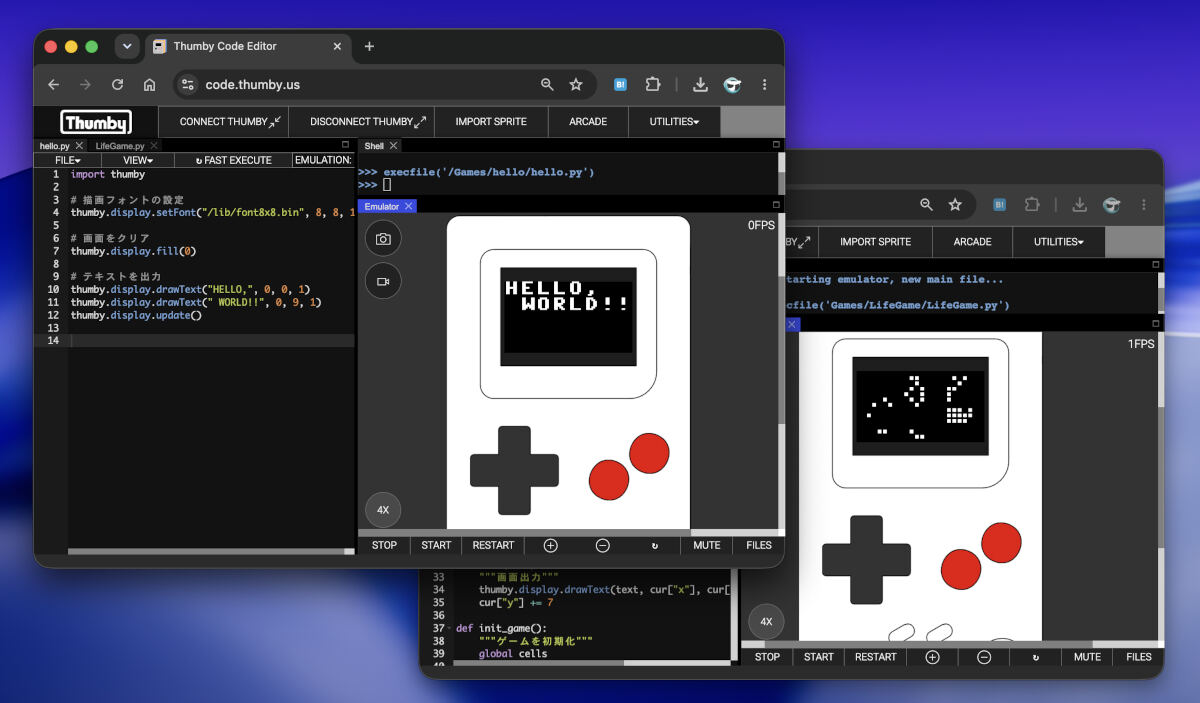Viewport: 1200px width, 703px height.
Task: Click START in front emulator
Action: pyautogui.click(x=436, y=545)
